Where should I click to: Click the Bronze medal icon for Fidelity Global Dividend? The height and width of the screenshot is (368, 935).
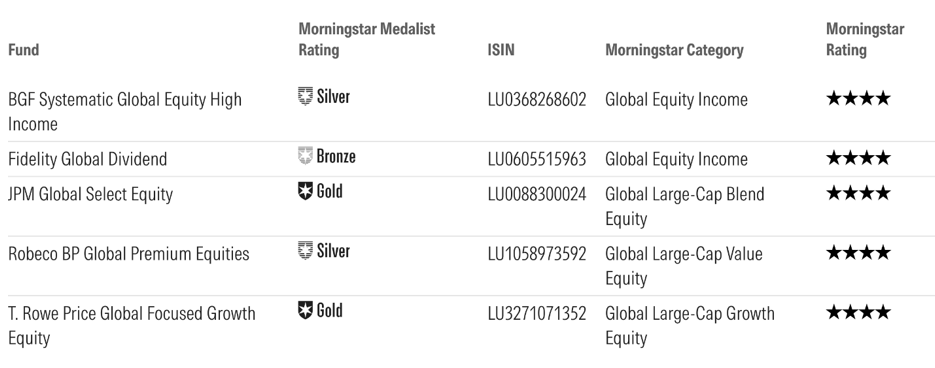[305, 156]
